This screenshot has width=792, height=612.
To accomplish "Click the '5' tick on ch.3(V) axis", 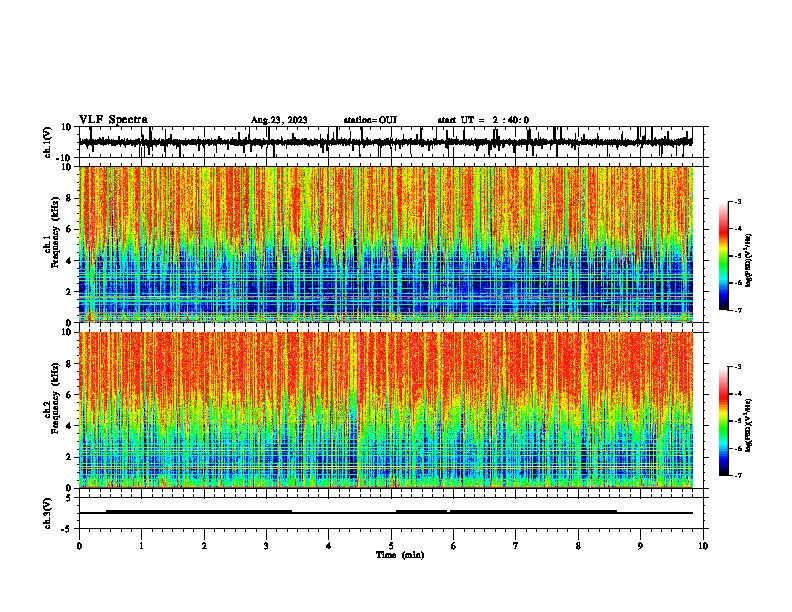I will 69,498.
